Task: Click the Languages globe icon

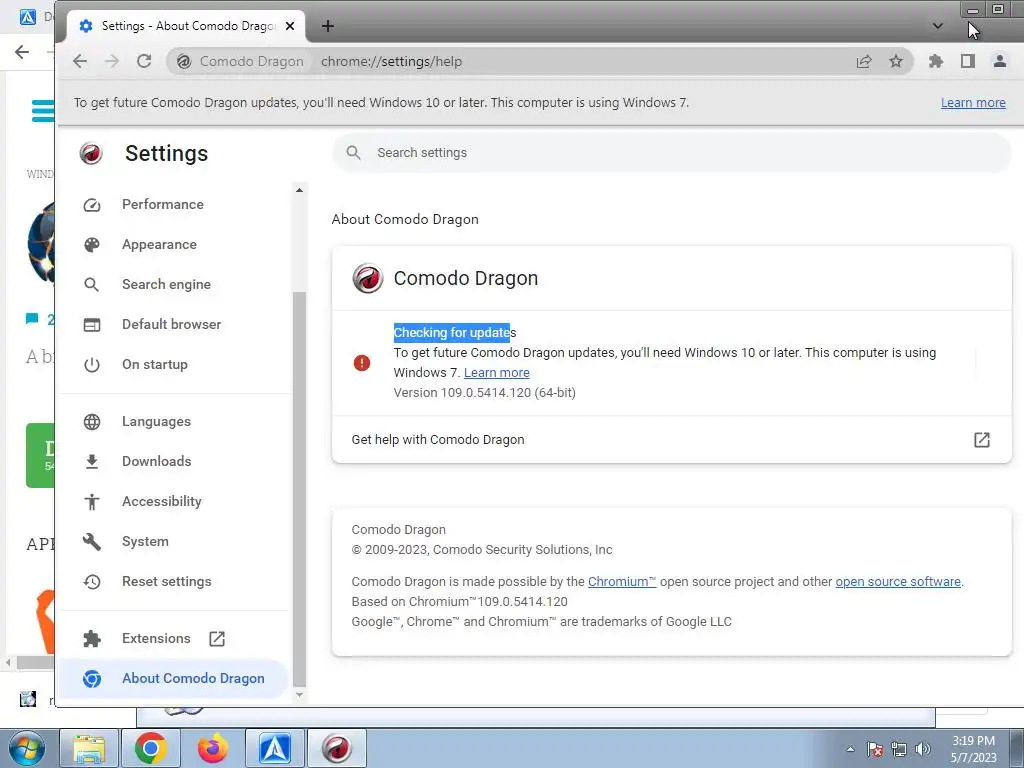Action: (x=92, y=422)
